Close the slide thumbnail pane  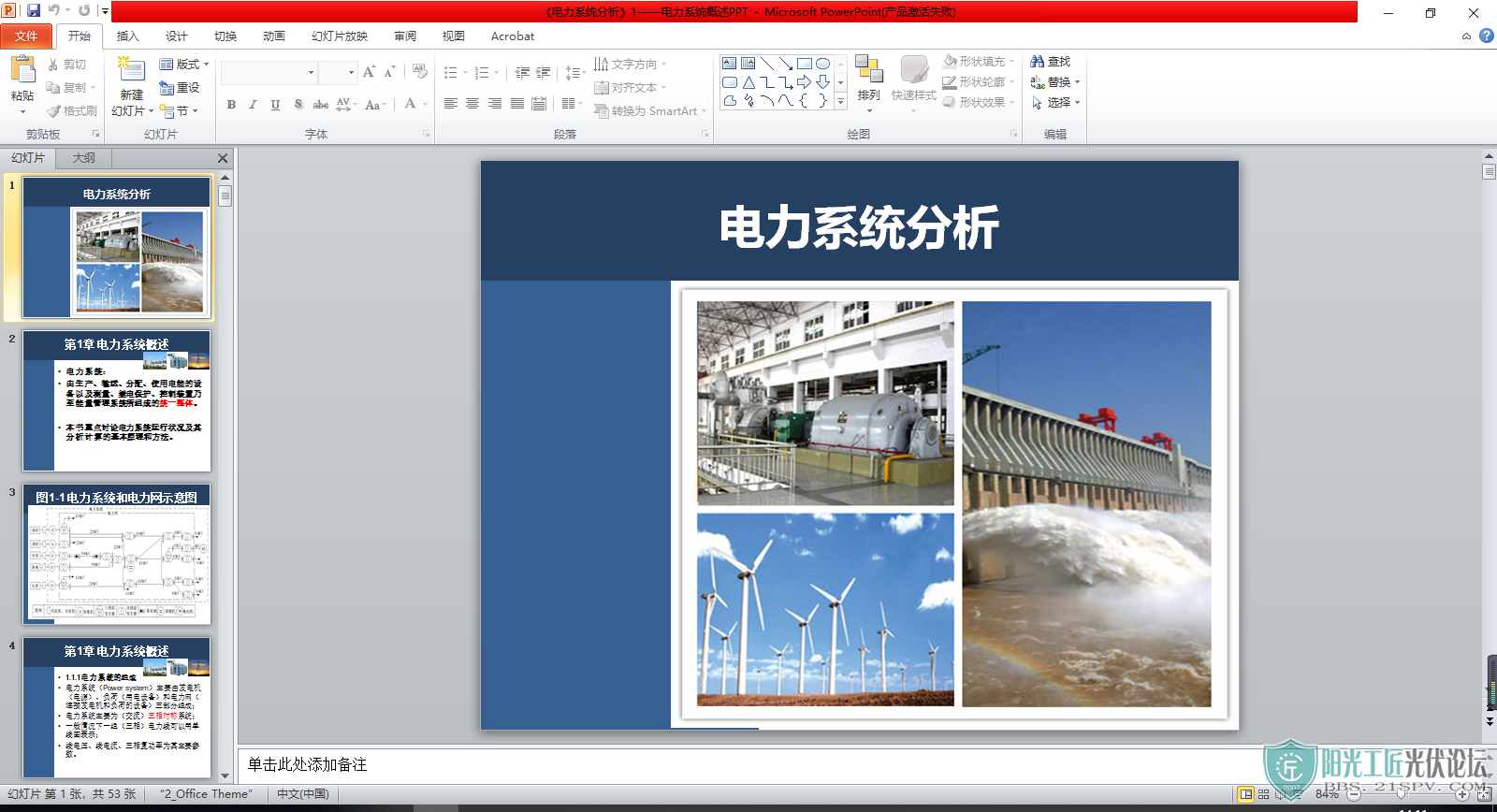(x=223, y=158)
